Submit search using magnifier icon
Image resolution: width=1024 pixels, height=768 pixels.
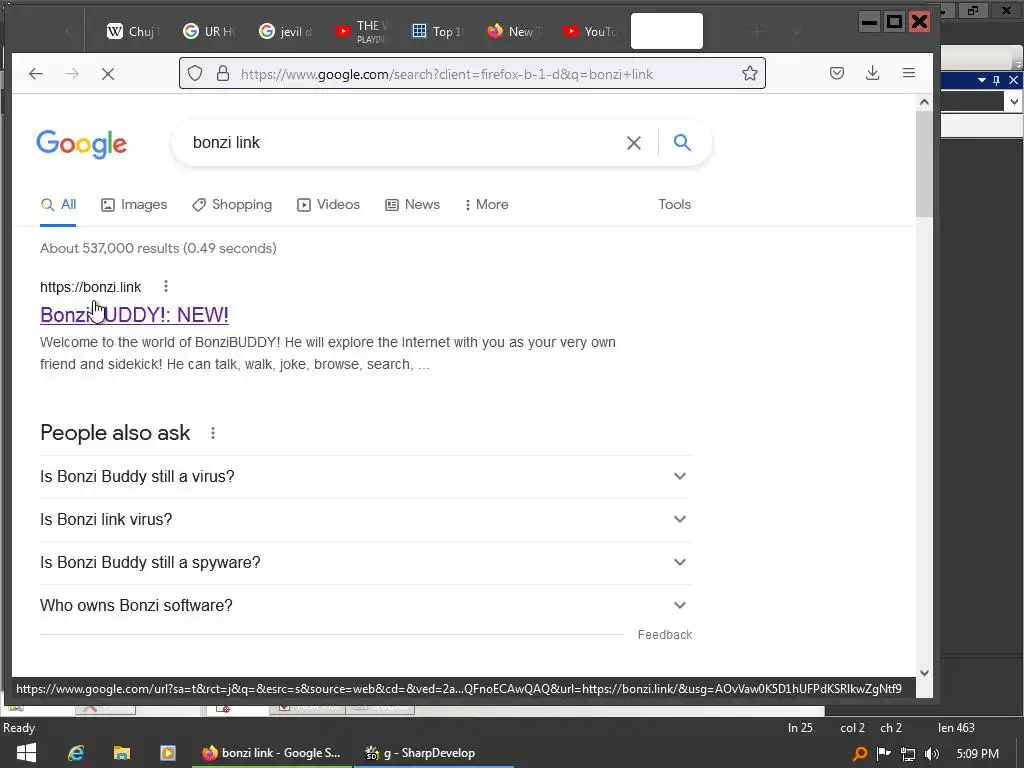click(682, 142)
